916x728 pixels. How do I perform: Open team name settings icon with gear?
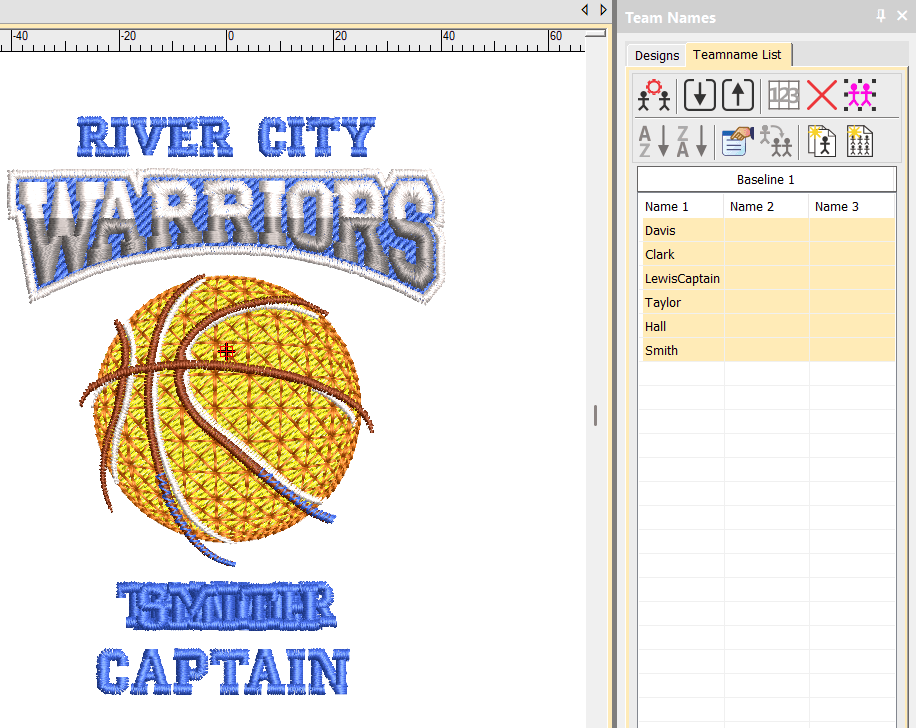pyautogui.click(x=656, y=96)
